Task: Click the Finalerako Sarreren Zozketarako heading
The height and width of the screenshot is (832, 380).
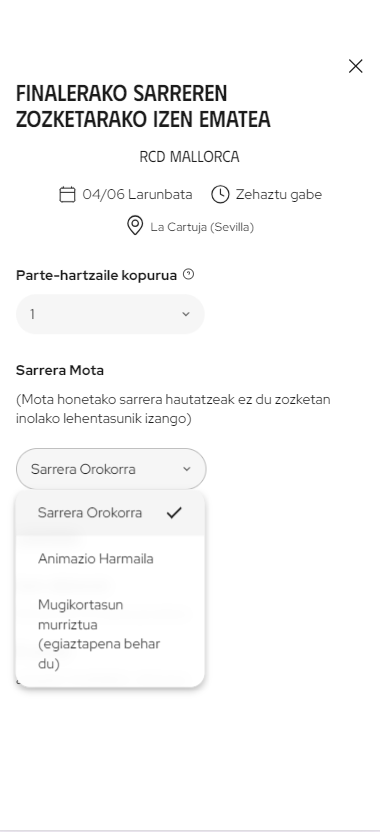Action: tap(143, 107)
